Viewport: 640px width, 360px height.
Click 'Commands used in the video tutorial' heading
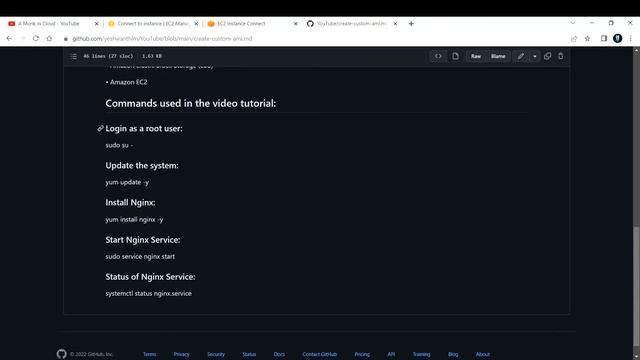191,103
